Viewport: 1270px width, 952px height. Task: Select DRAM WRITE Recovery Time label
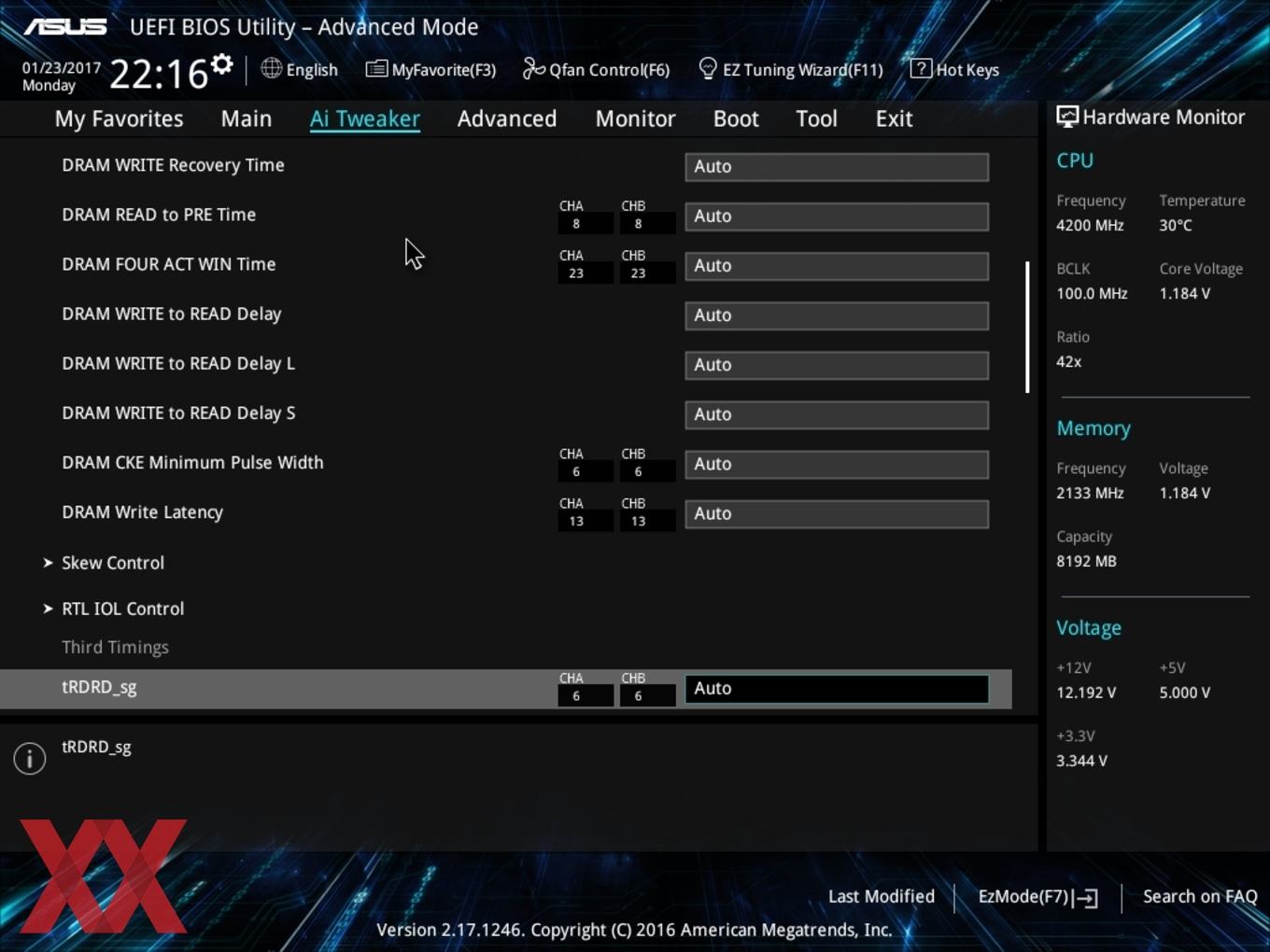click(x=173, y=165)
